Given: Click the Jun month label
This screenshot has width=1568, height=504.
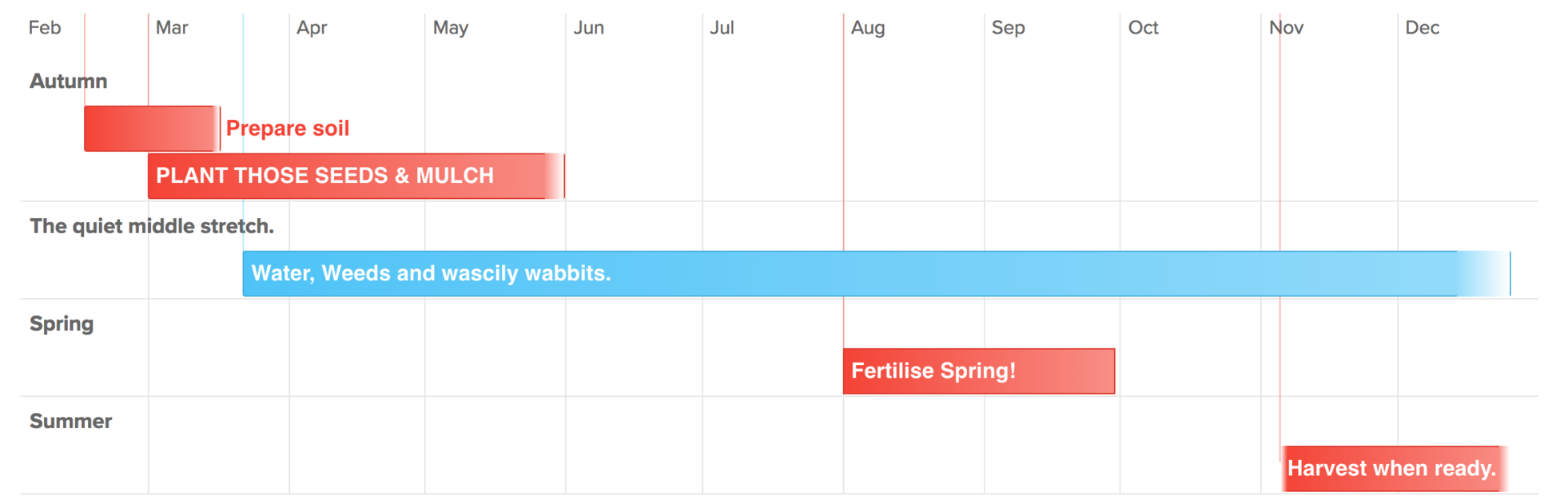Looking at the screenshot, I should coord(589,28).
